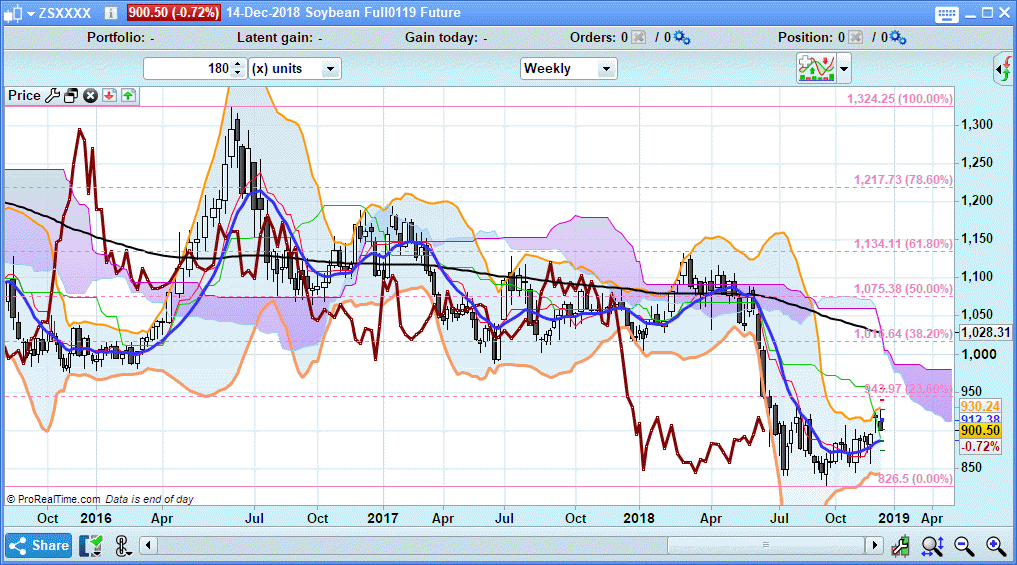Click the yellow 900.50 price axis marker
Image resolution: width=1017 pixels, height=565 pixels.
click(980, 431)
